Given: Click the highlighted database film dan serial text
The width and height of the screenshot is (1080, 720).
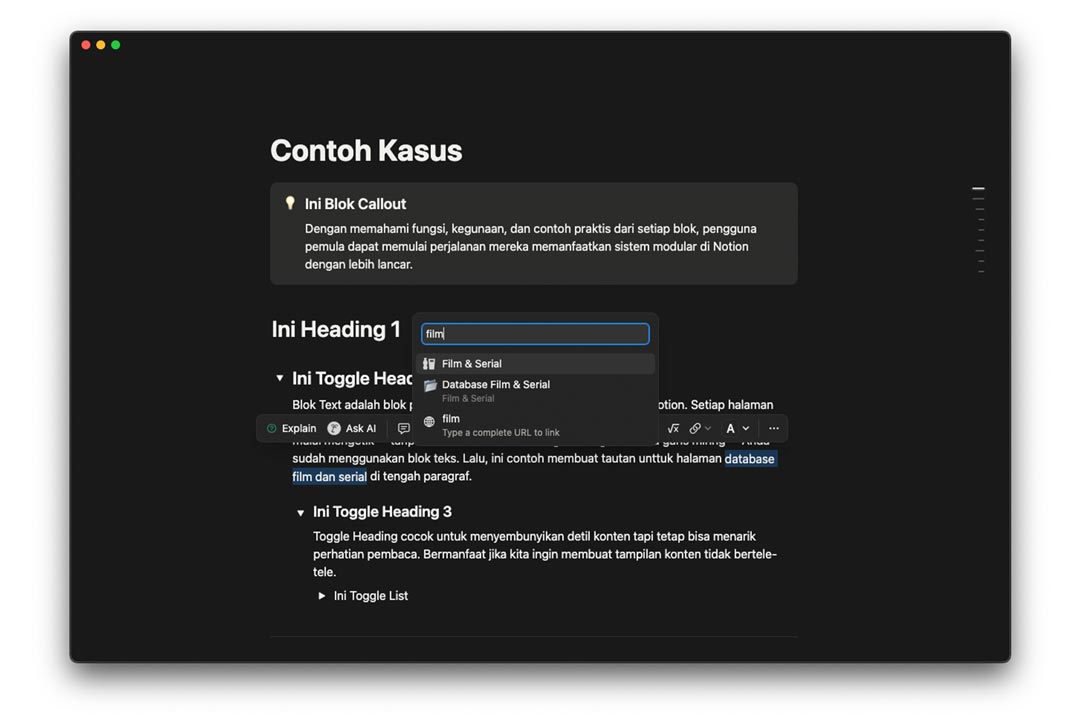Looking at the screenshot, I should pos(749,459).
